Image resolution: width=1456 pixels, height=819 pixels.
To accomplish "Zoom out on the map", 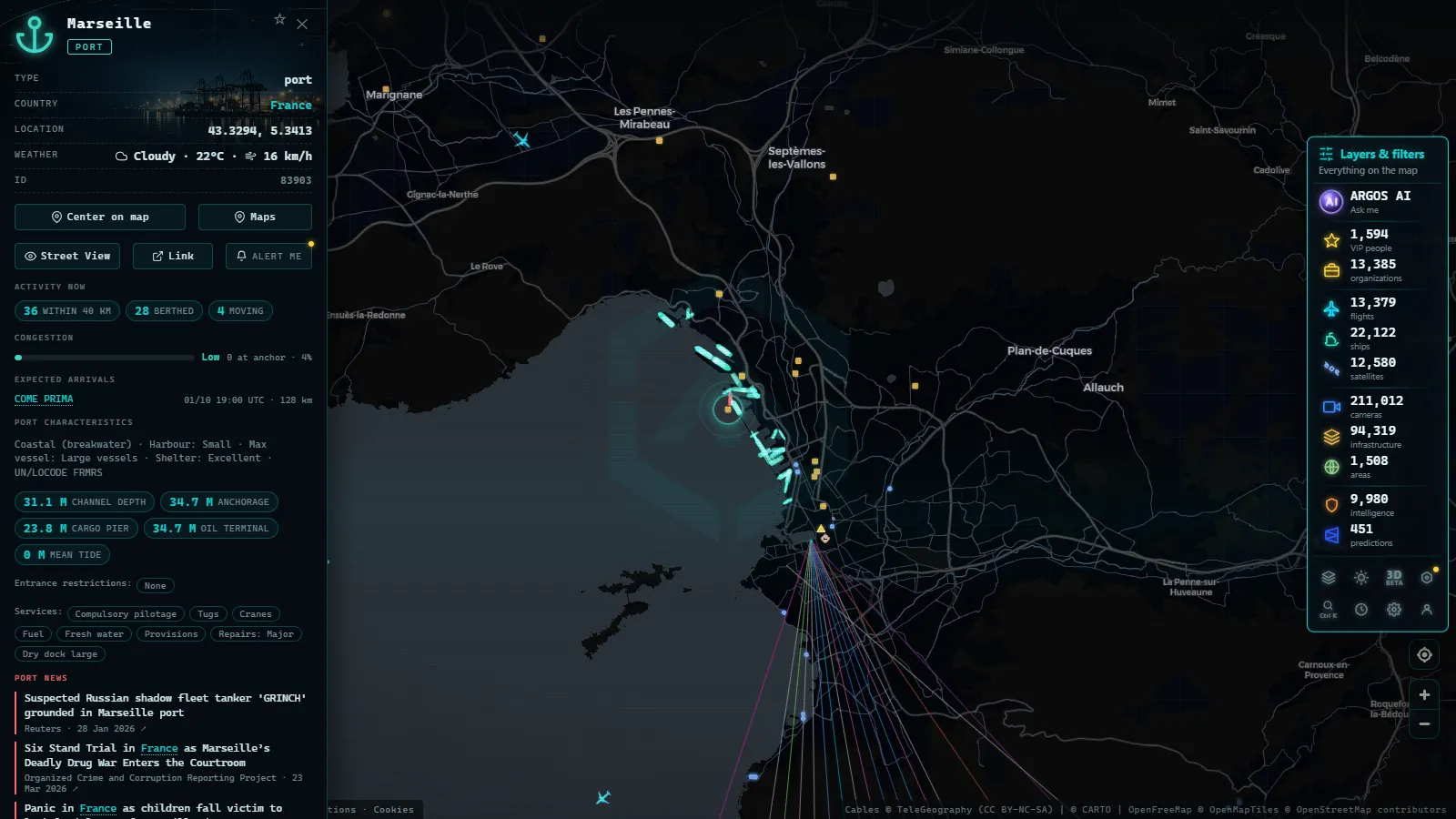I will (1424, 724).
